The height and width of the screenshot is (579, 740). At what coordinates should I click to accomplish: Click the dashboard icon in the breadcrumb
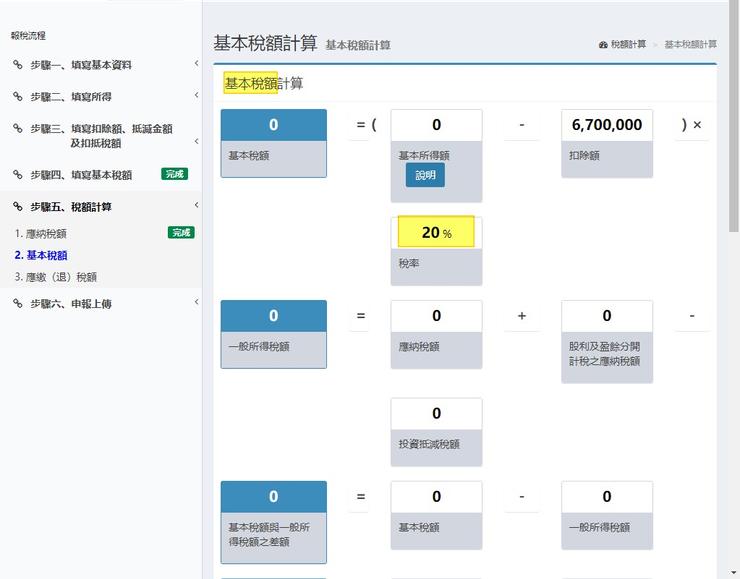(603, 45)
